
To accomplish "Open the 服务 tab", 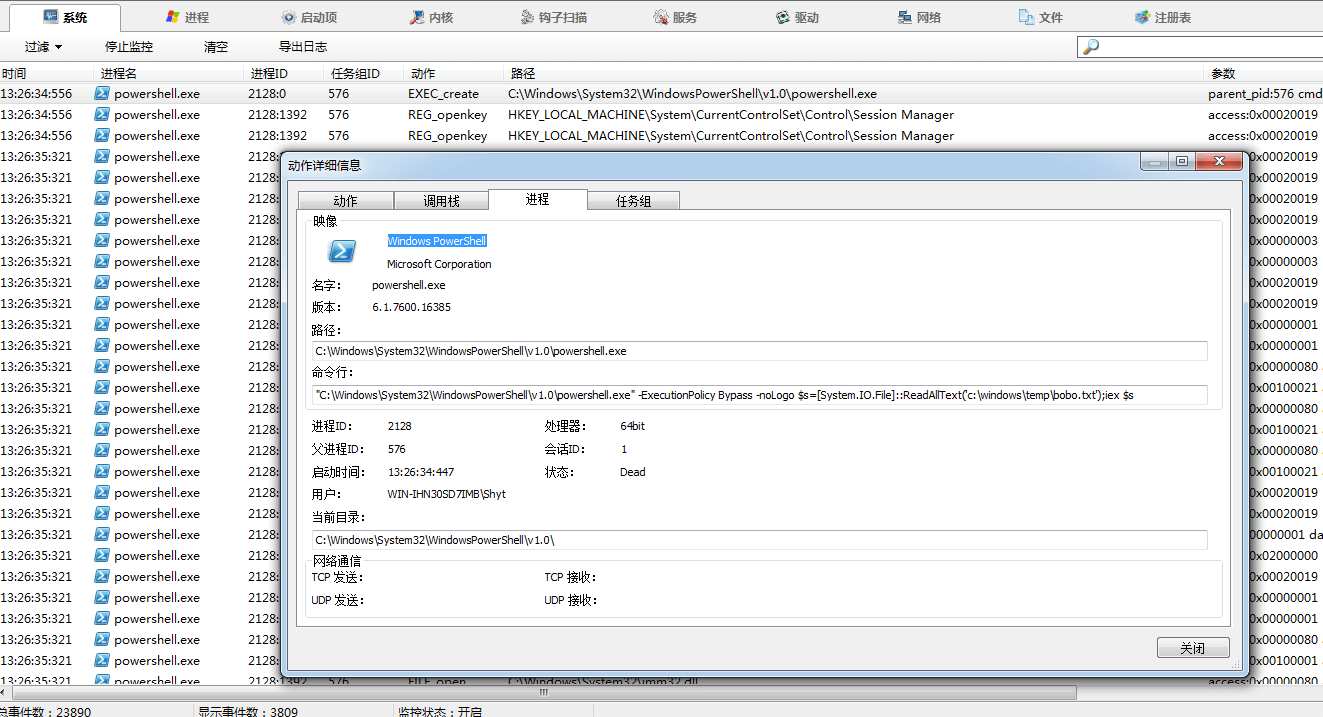I will [675, 17].
